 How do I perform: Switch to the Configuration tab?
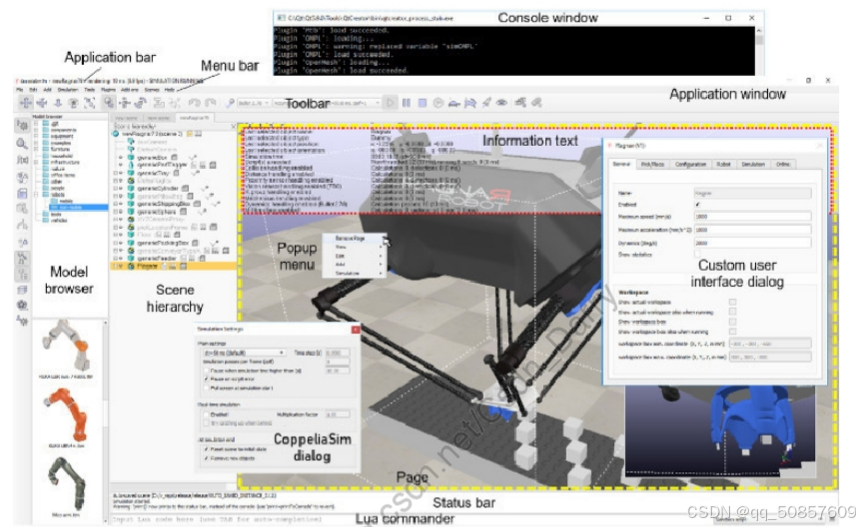pos(690,165)
